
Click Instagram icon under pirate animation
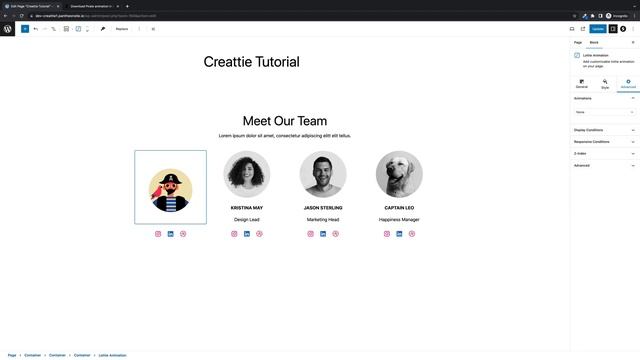158,234
